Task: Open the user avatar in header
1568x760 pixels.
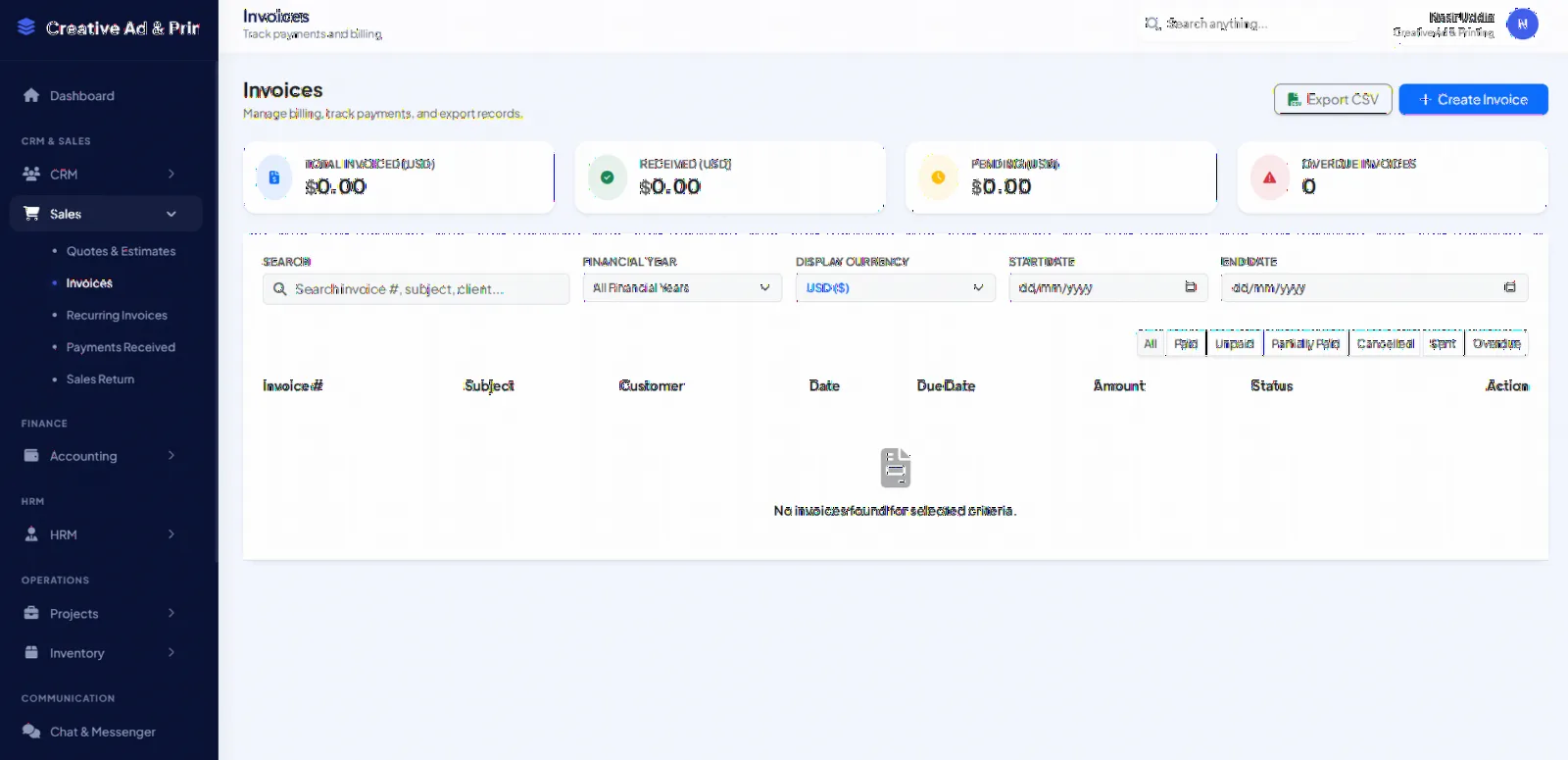Action: pyautogui.click(x=1522, y=24)
